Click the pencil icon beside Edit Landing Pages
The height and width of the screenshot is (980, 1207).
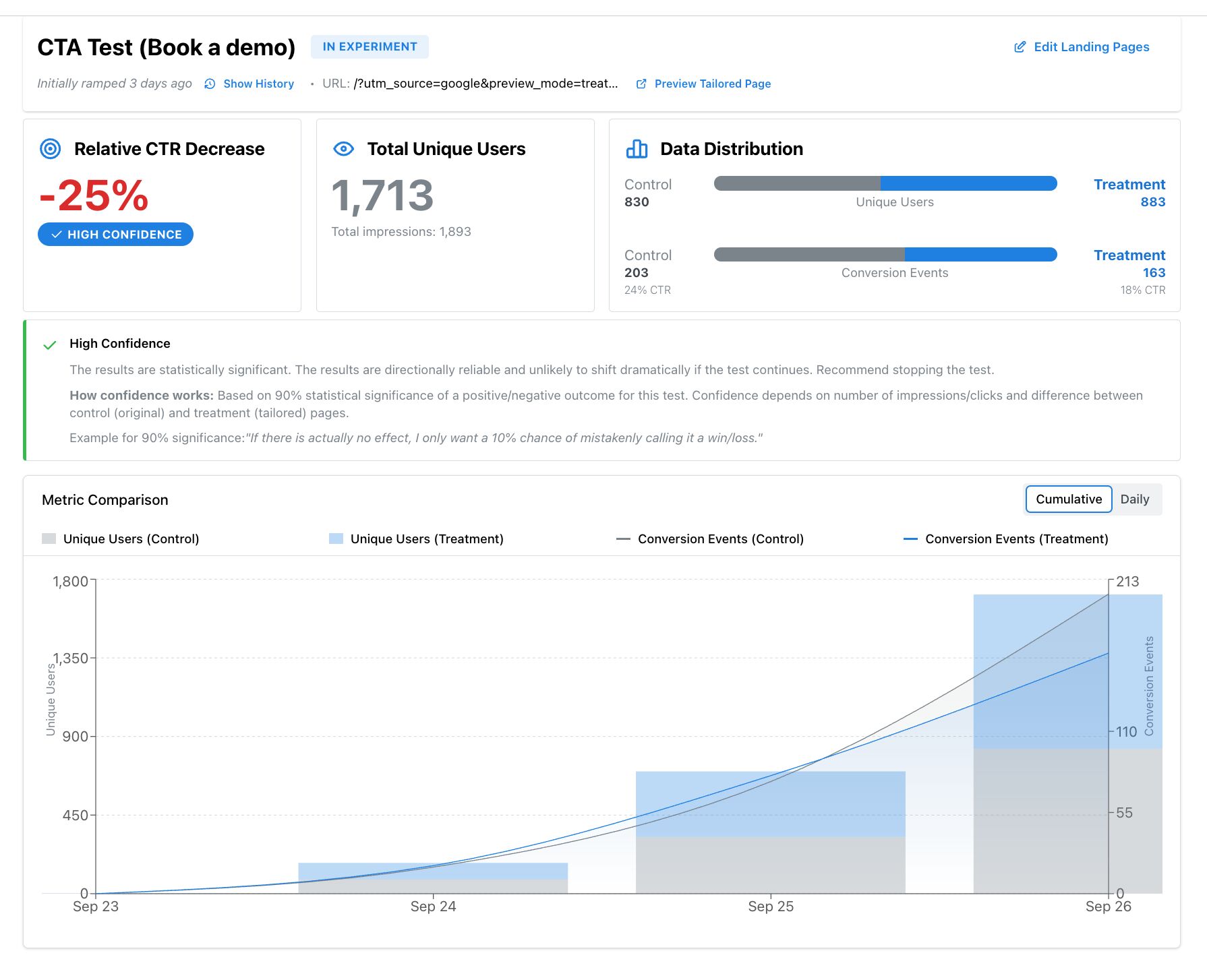[1020, 47]
